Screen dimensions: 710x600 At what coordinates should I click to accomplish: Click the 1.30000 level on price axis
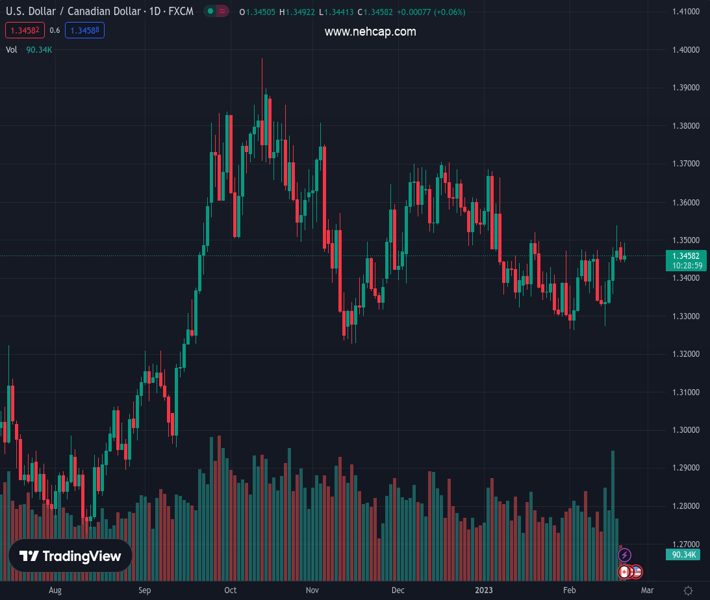(x=685, y=430)
